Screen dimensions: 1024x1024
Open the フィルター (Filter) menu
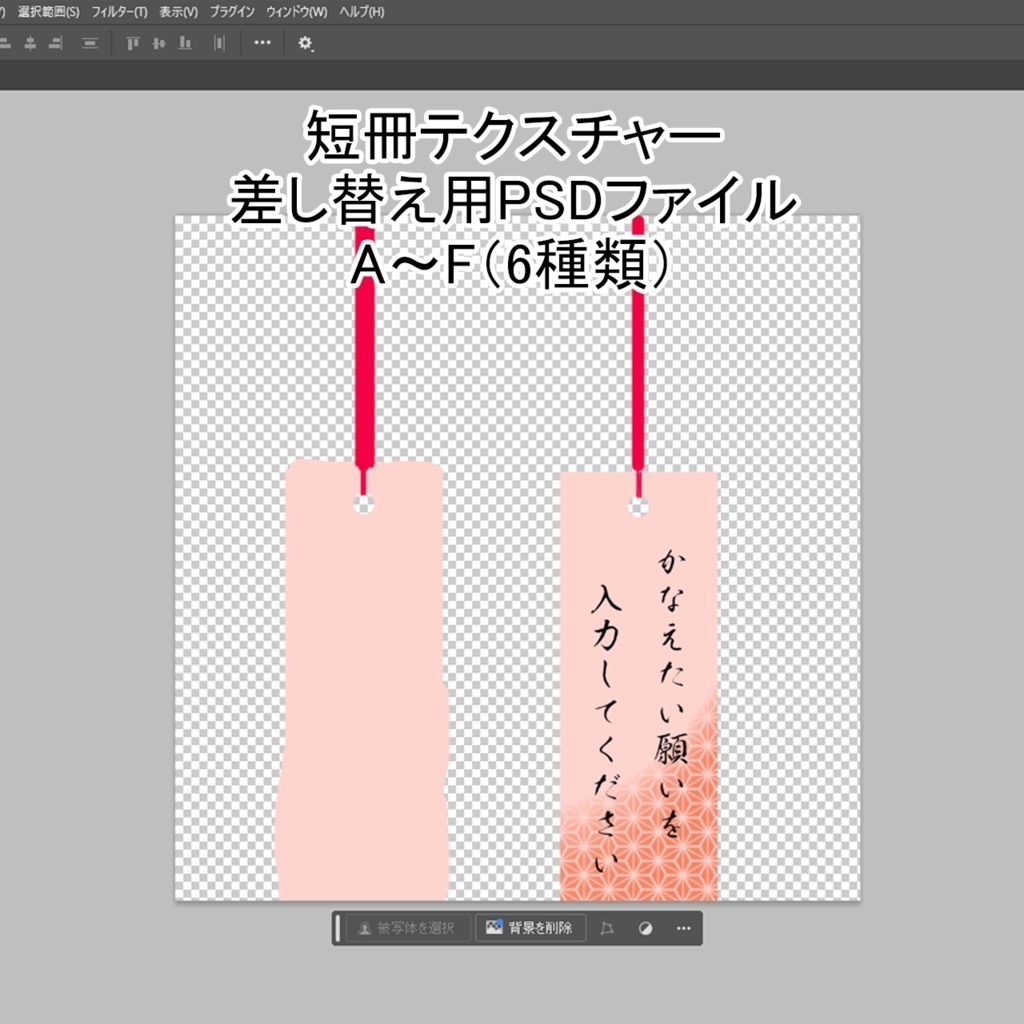121,11
